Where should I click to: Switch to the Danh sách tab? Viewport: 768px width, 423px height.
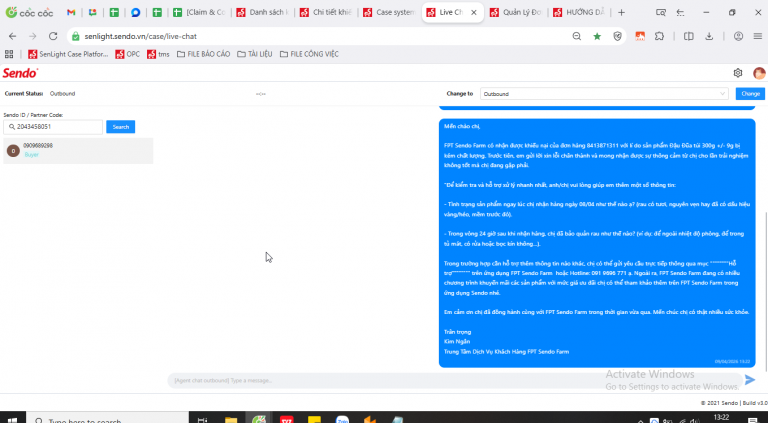click(x=262, y=13)
